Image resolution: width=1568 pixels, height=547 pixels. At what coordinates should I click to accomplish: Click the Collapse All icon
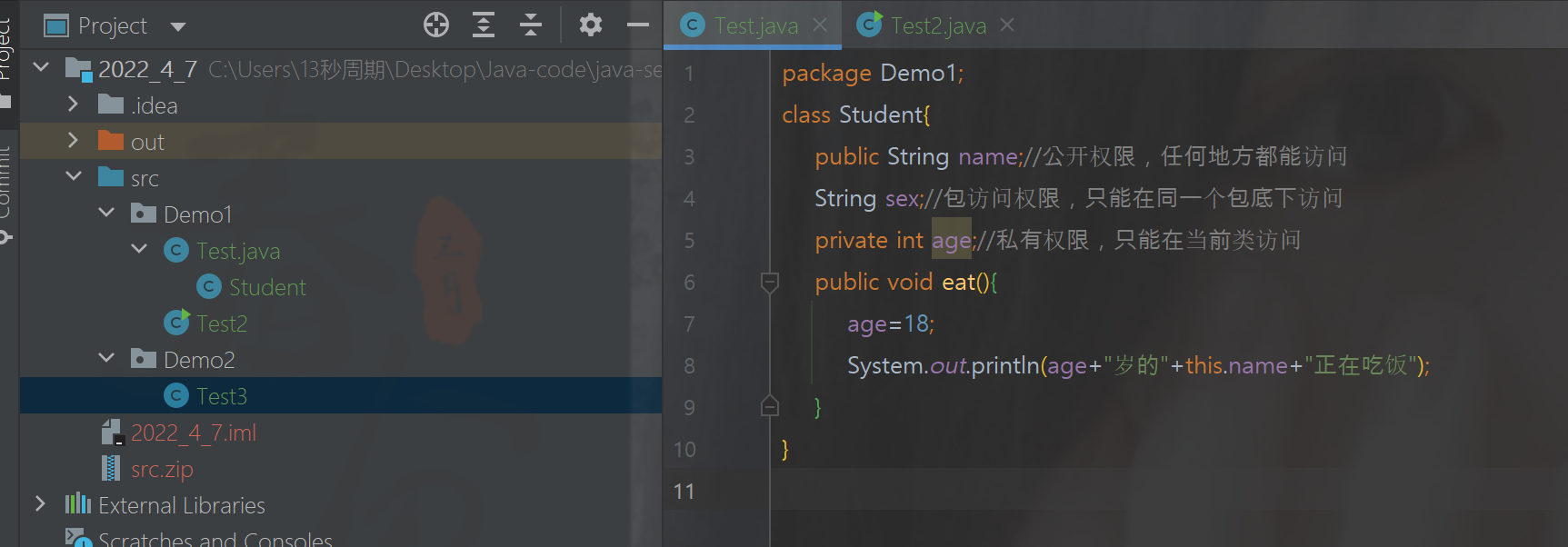pos(531,25)
